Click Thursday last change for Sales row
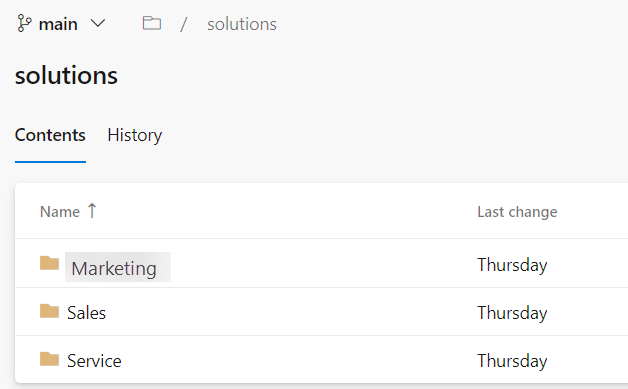 [x=512, y=313]
